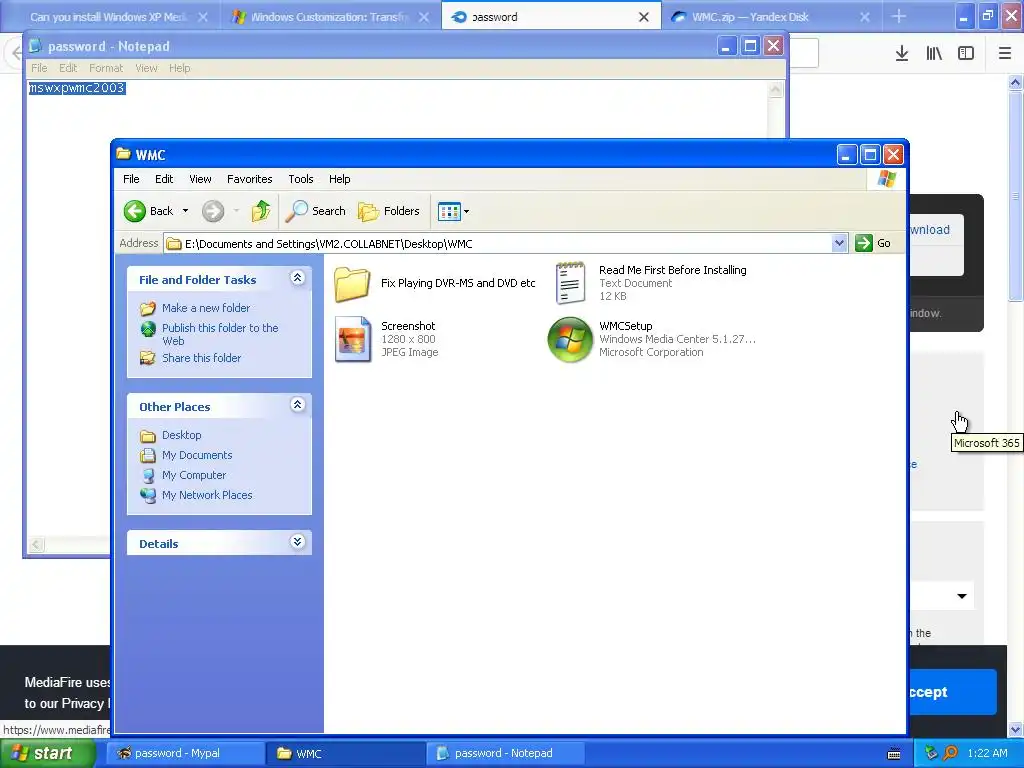Switch to the Windows Customization browser tab
Viewport: 1024px width, 768px height.
point(330,17)
